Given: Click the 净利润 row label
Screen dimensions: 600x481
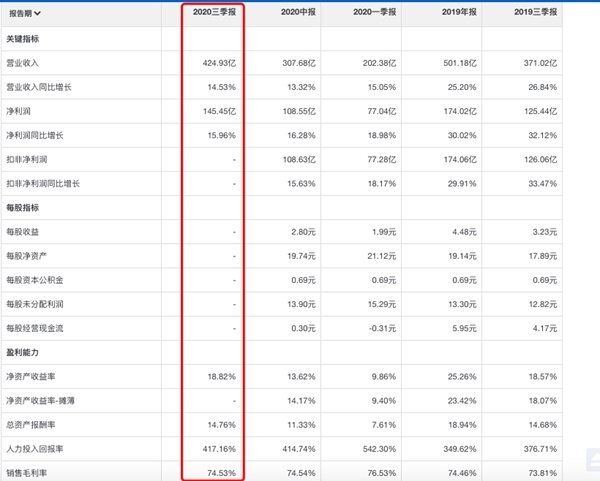Looking at the screenshot, I should click(22, 110).
